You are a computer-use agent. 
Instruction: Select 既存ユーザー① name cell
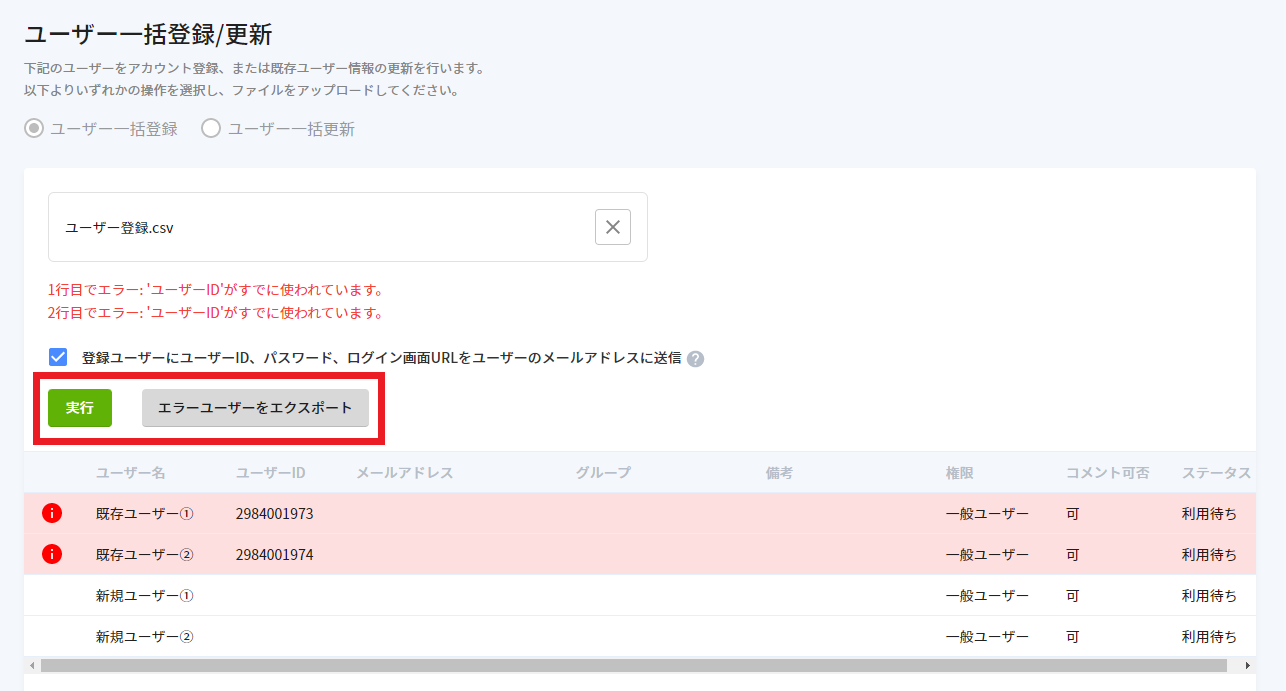pyautogui.click(x=145, y=513)
